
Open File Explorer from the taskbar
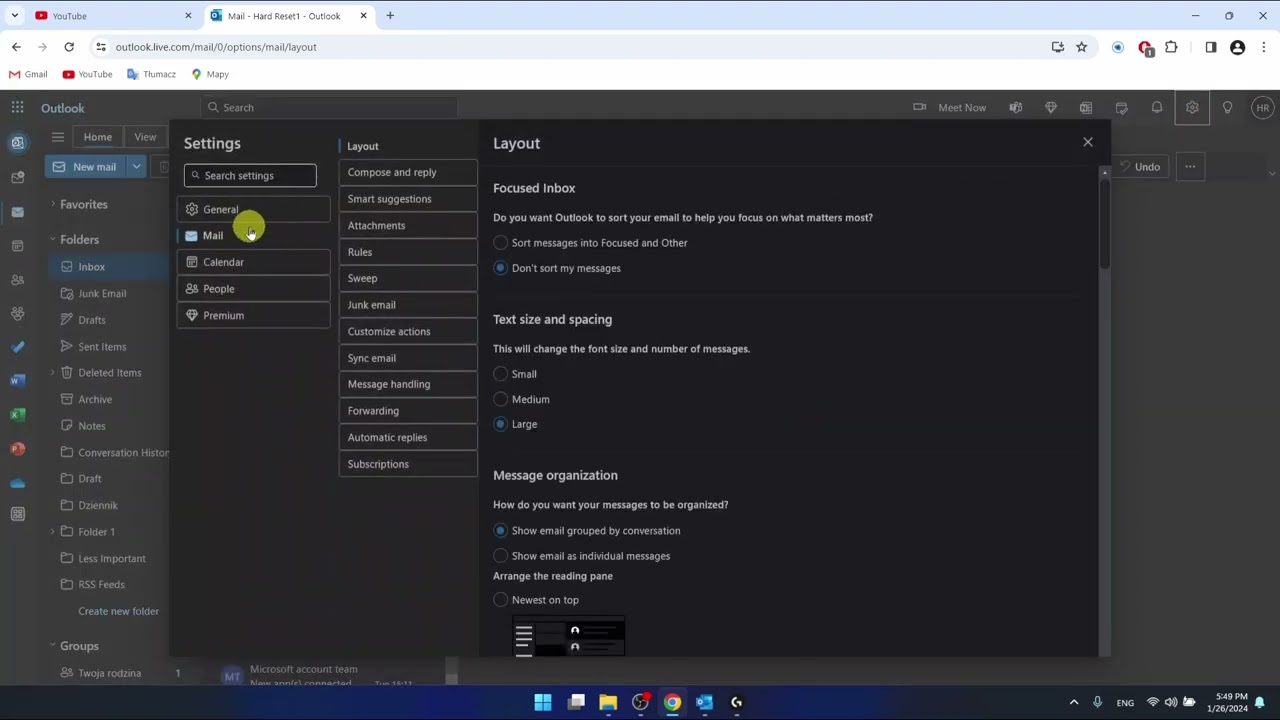(608, 702)
